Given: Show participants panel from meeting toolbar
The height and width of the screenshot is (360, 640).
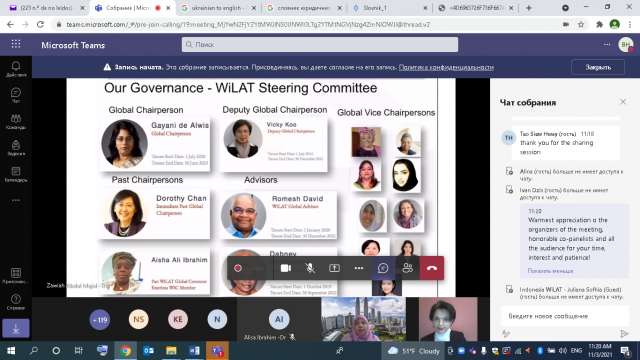Looking at the screenshot, I should click(x=407, y=268).
